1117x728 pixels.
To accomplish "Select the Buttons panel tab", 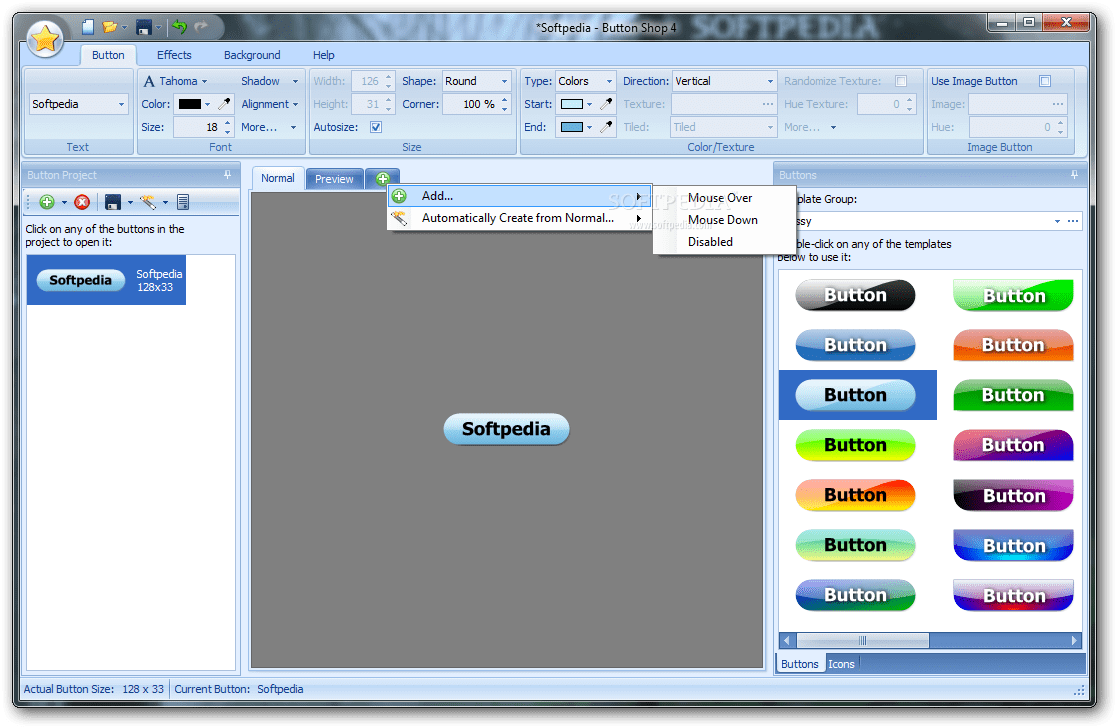I will pyautogui.click(x=799, y=664).
